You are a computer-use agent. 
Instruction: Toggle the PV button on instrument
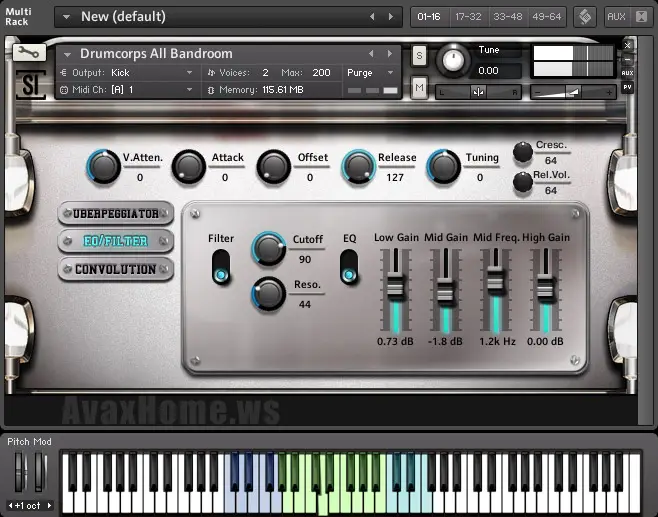point(627,87)
